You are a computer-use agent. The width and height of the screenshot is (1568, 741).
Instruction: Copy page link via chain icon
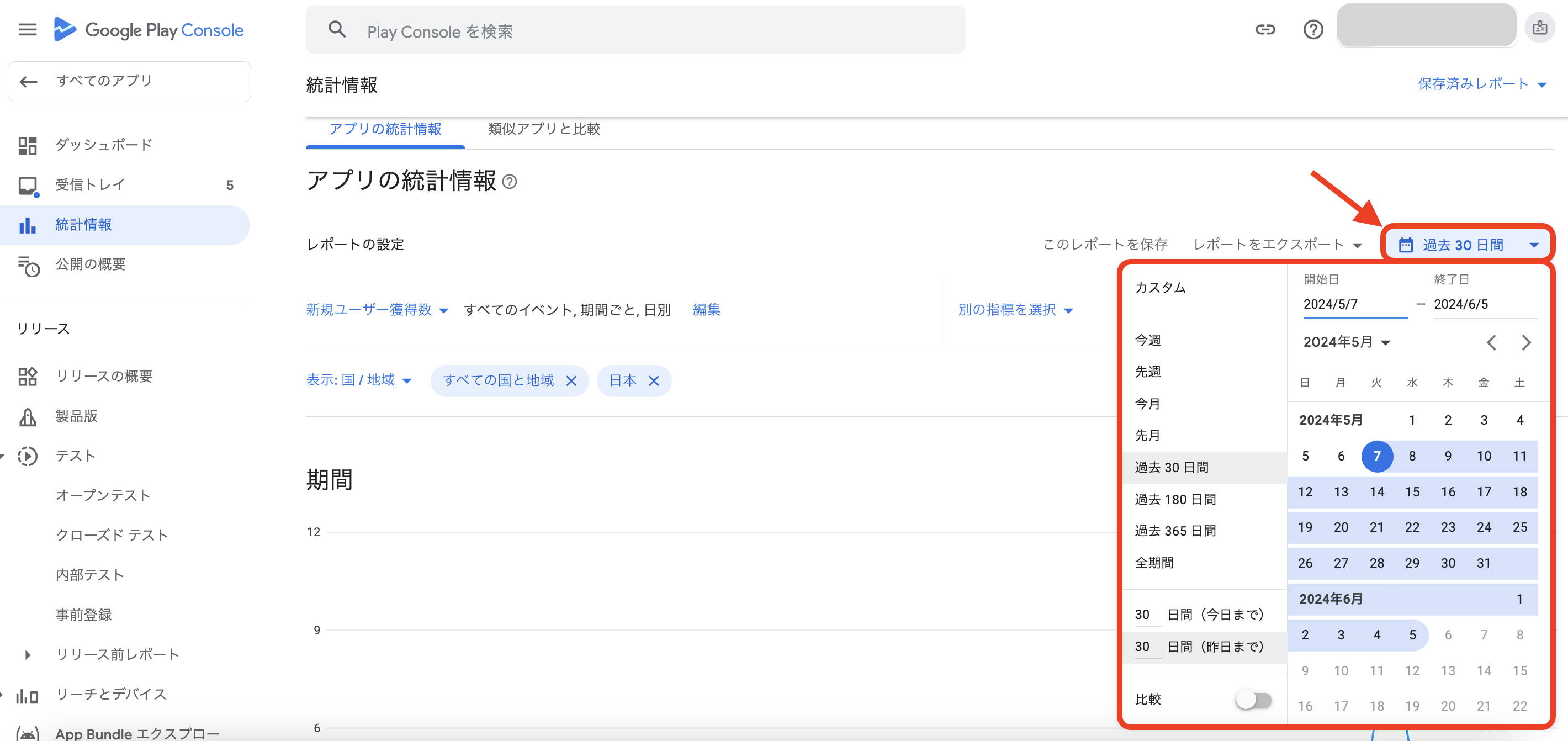1265,29
